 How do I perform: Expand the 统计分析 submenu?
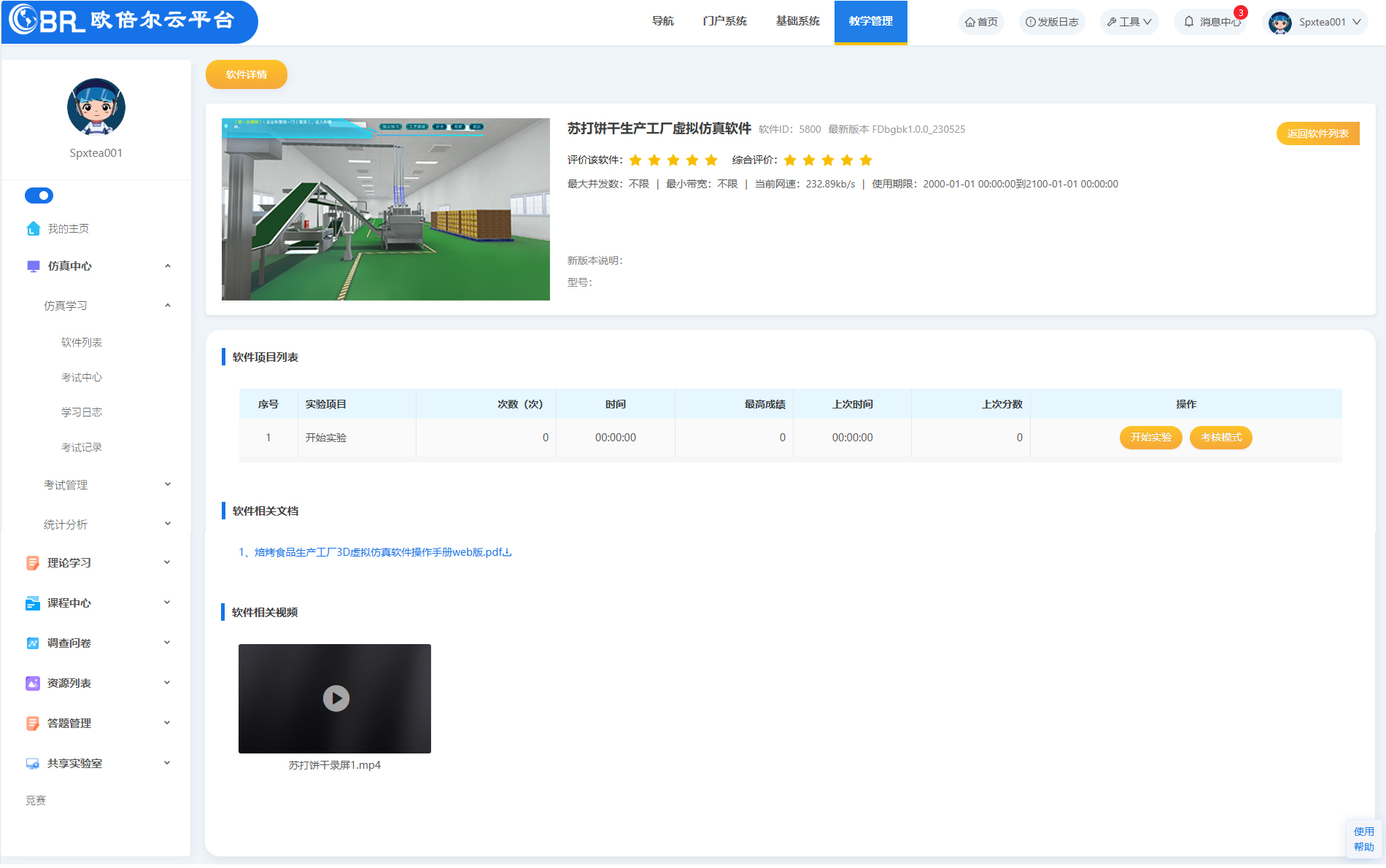coord(168,524)
